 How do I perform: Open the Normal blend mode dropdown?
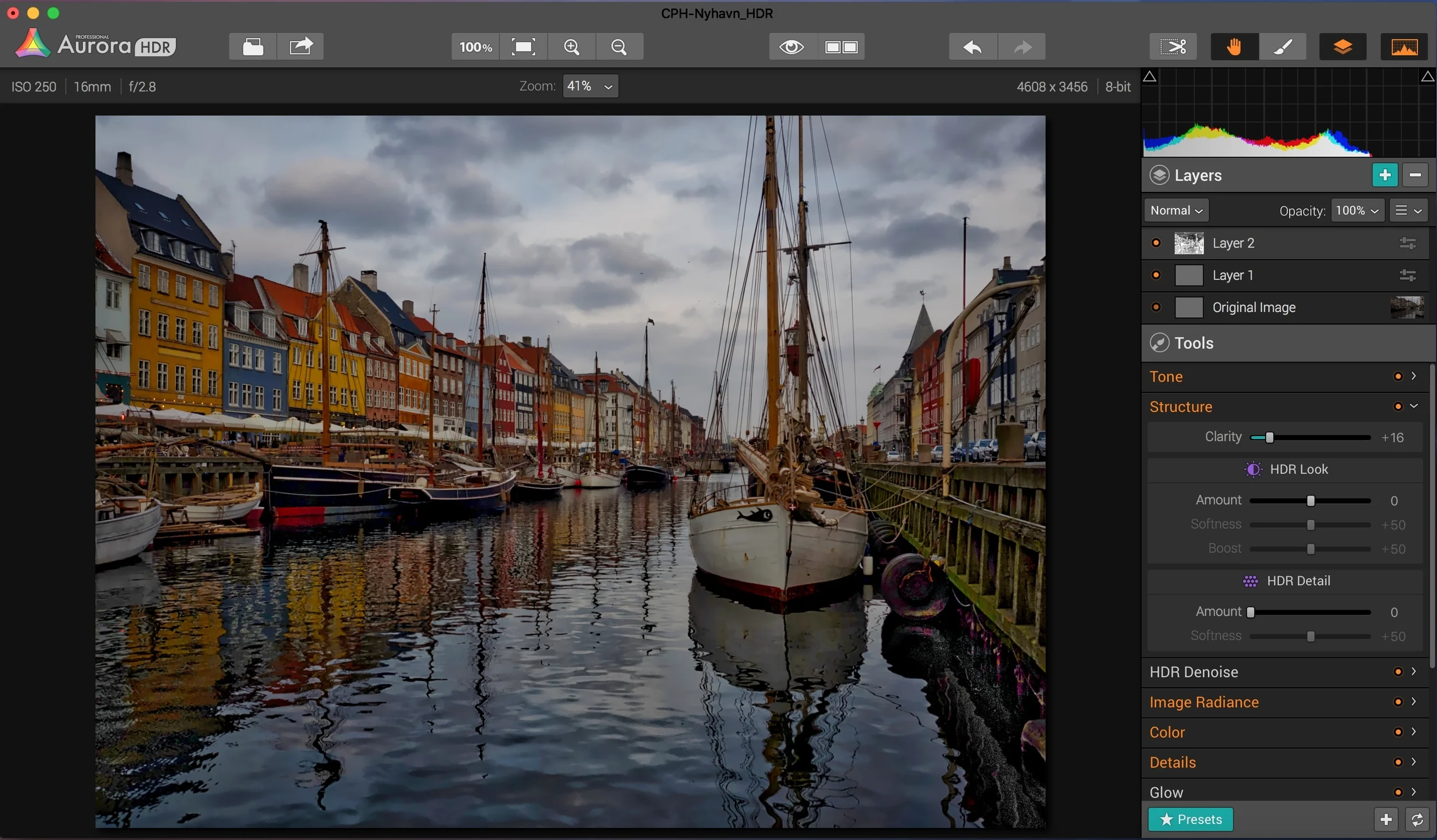pyautogui.click(x=1177, y=211)
